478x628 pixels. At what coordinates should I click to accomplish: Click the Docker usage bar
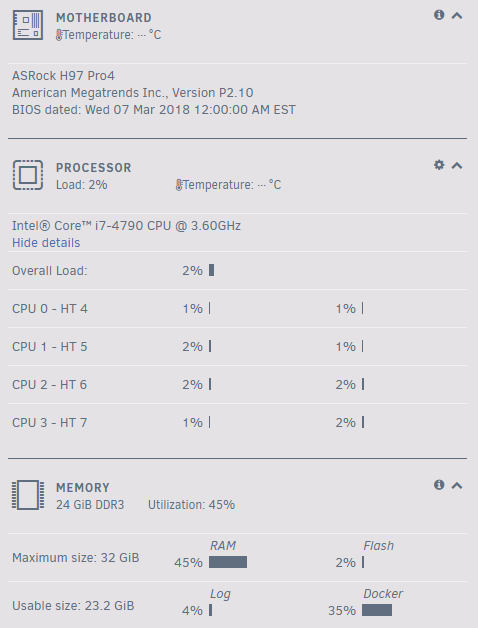(x=377, y=610)
